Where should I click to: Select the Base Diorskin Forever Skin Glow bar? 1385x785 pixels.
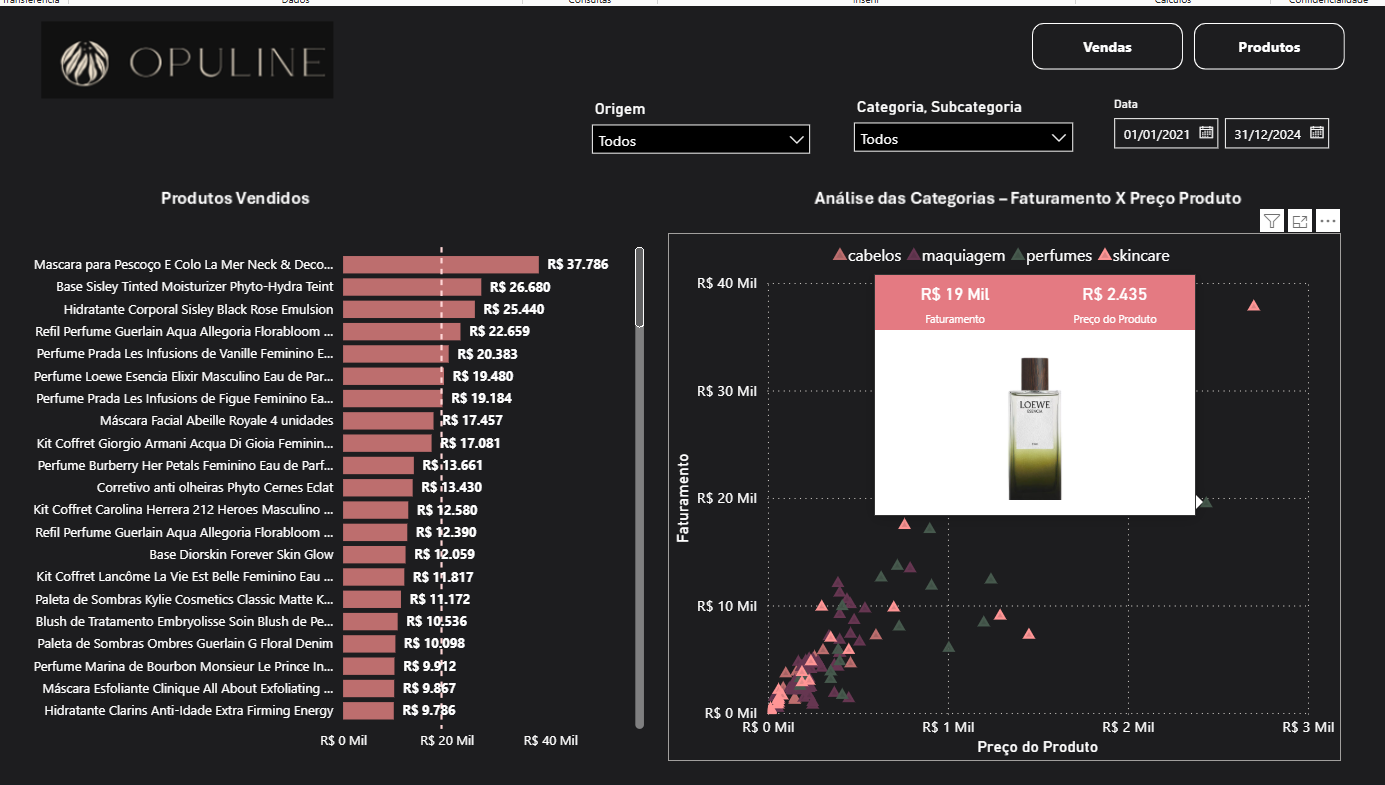pos(374,554)
